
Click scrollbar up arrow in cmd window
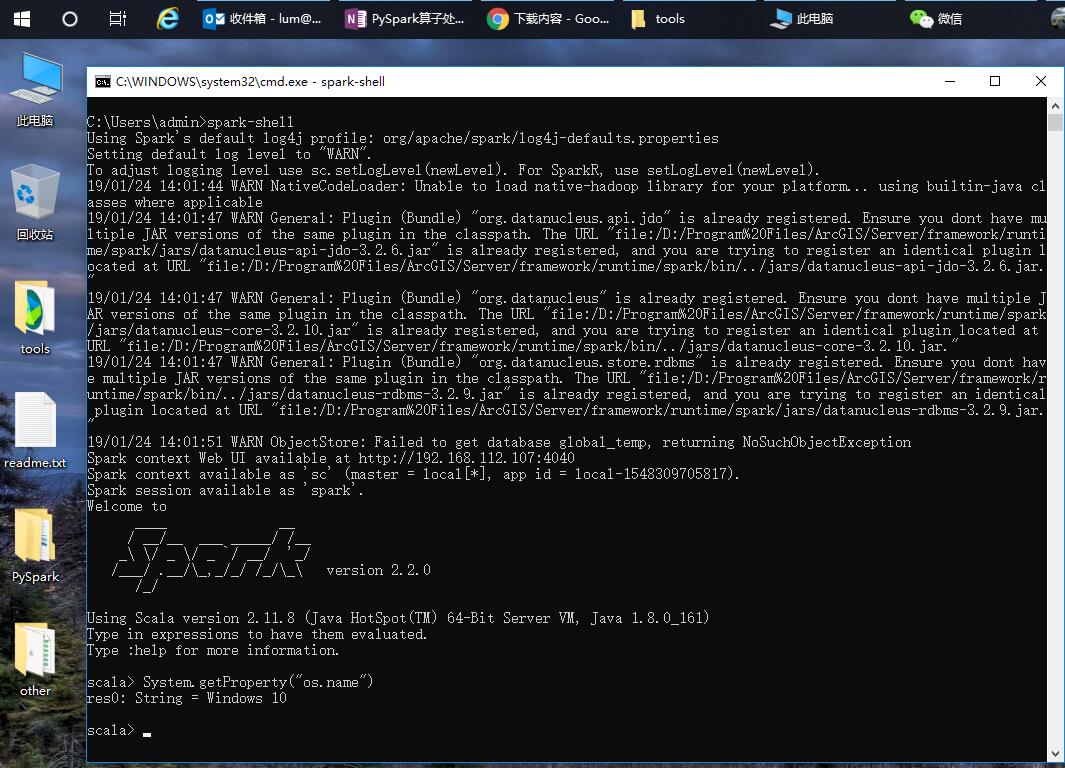click(x=1055, y=106)
